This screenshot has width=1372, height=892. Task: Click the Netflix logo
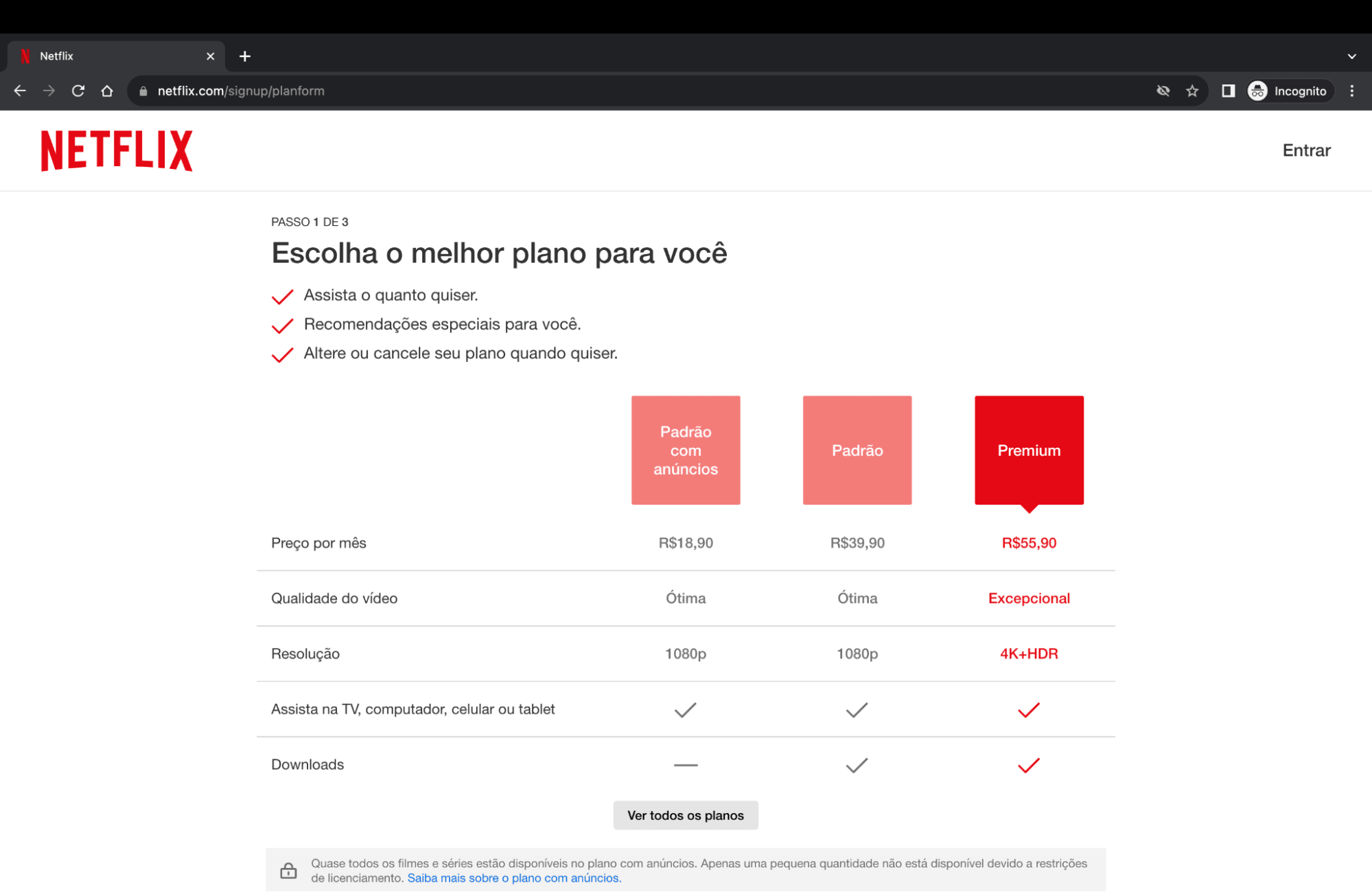tap(117, 150)
